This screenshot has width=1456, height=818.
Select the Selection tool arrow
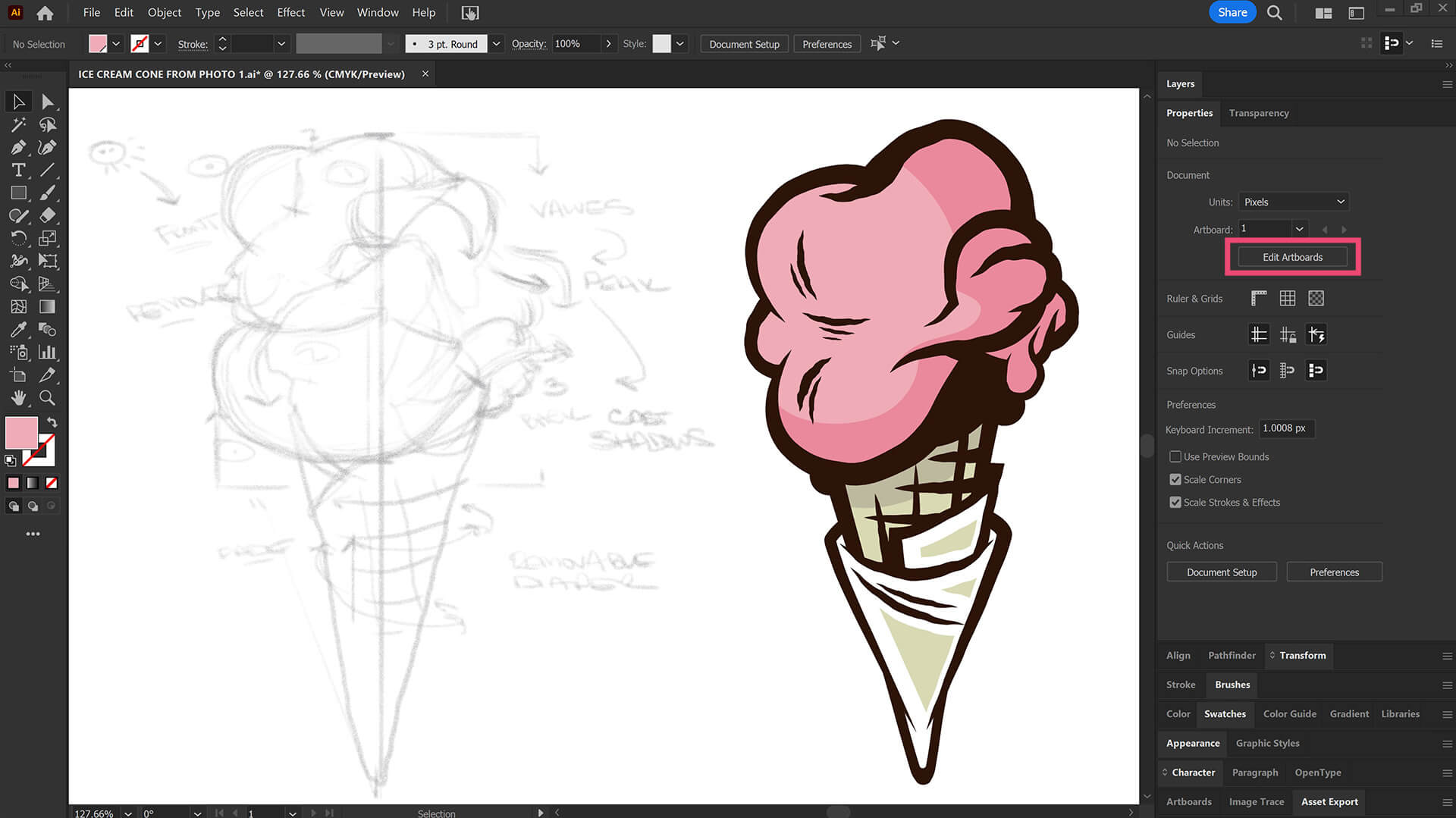[x=18, y=102]
